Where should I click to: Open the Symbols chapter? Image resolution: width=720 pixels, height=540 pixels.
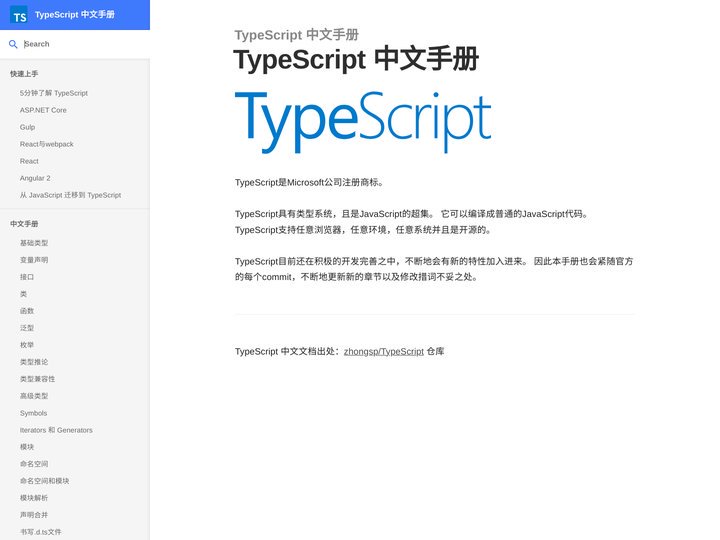point(34,413)
